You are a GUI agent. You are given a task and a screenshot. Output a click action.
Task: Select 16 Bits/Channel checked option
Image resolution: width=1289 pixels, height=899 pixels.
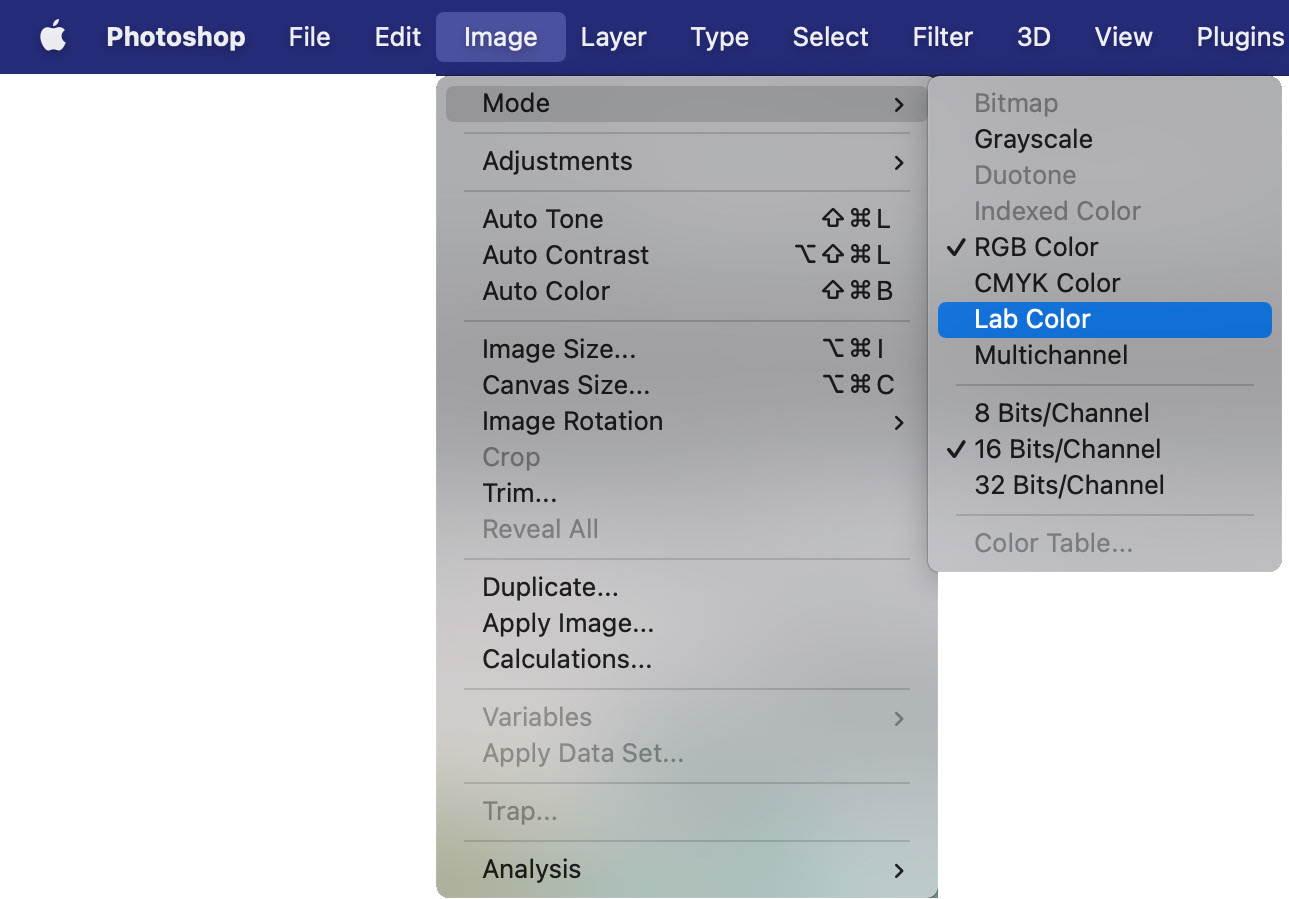click(x=1067, y=449)
